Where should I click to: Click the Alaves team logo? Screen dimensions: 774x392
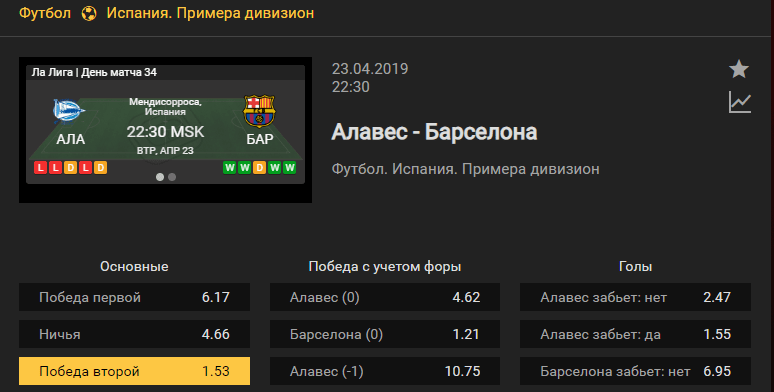click(69, 111)
